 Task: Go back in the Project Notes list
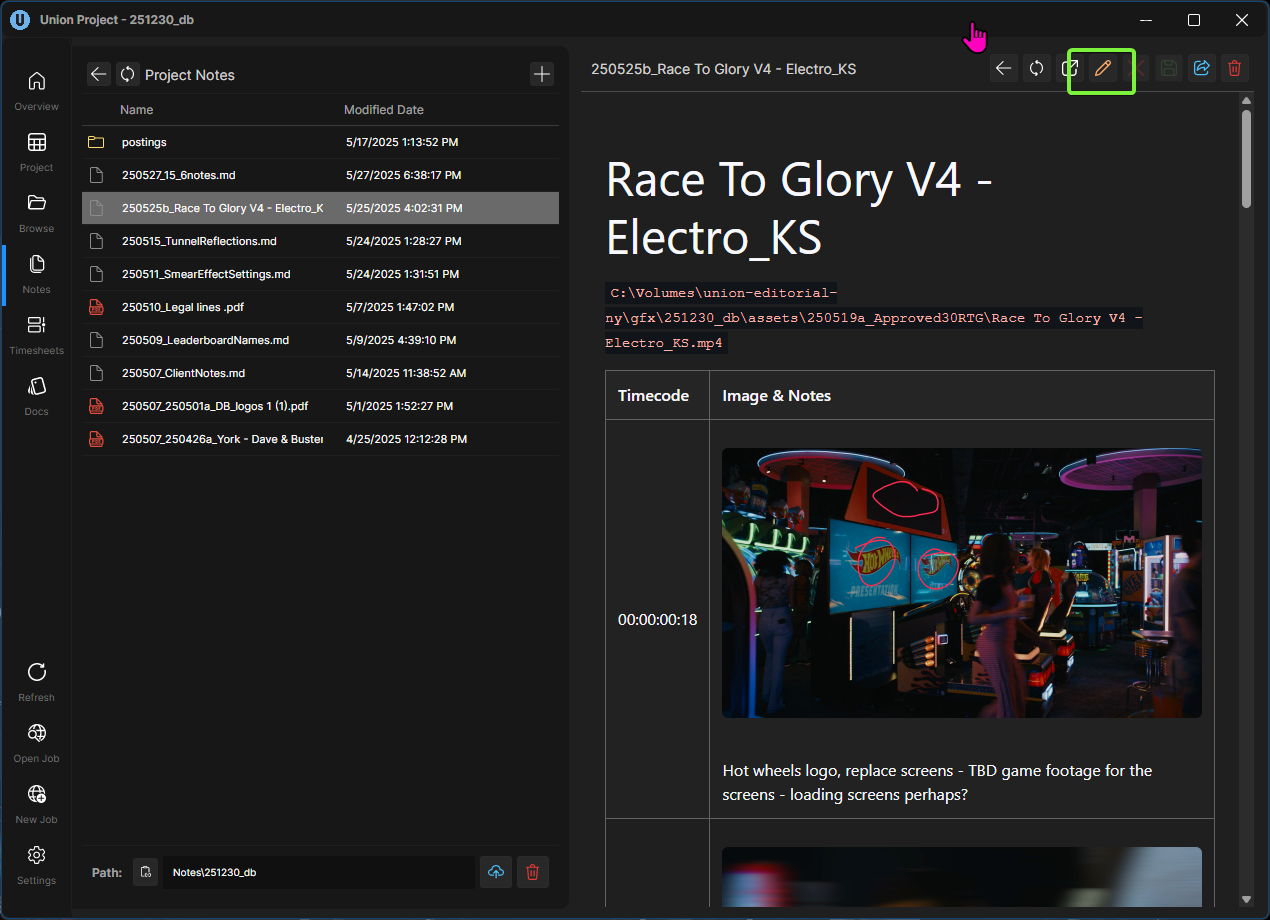pos(98,74)
